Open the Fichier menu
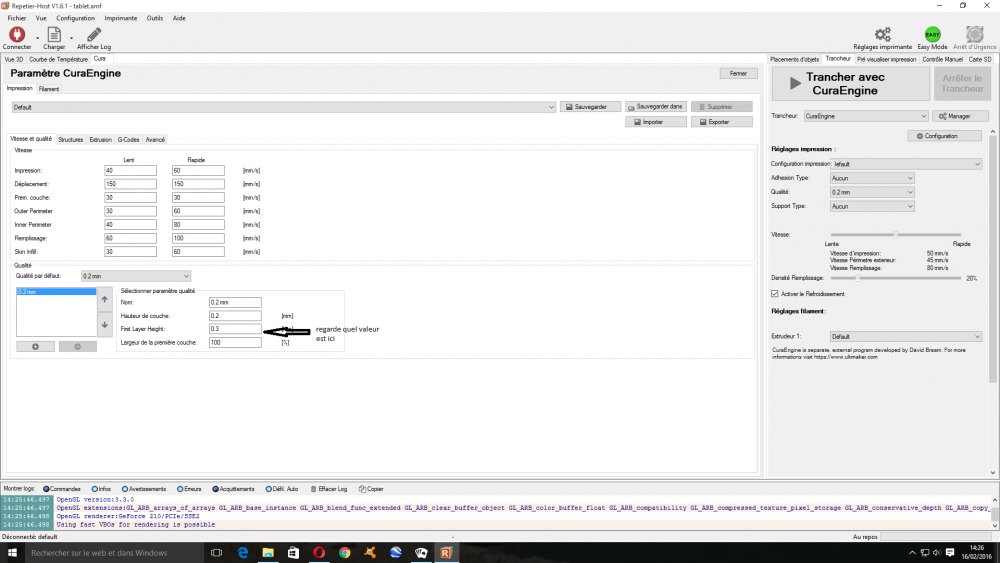1000x563 pixels. (x=17, y=18)
